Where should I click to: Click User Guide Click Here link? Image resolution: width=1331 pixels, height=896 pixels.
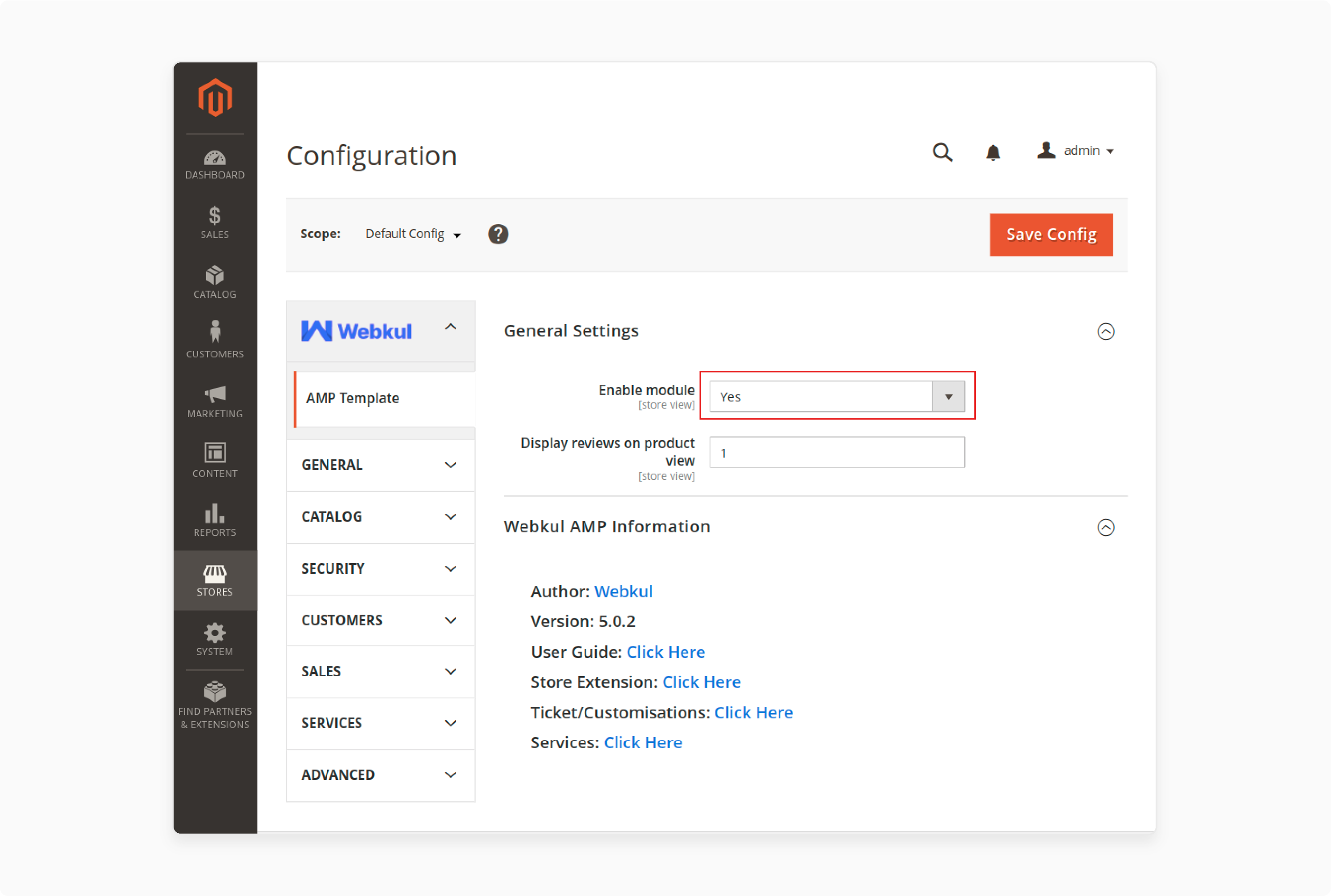coord(665,651)
